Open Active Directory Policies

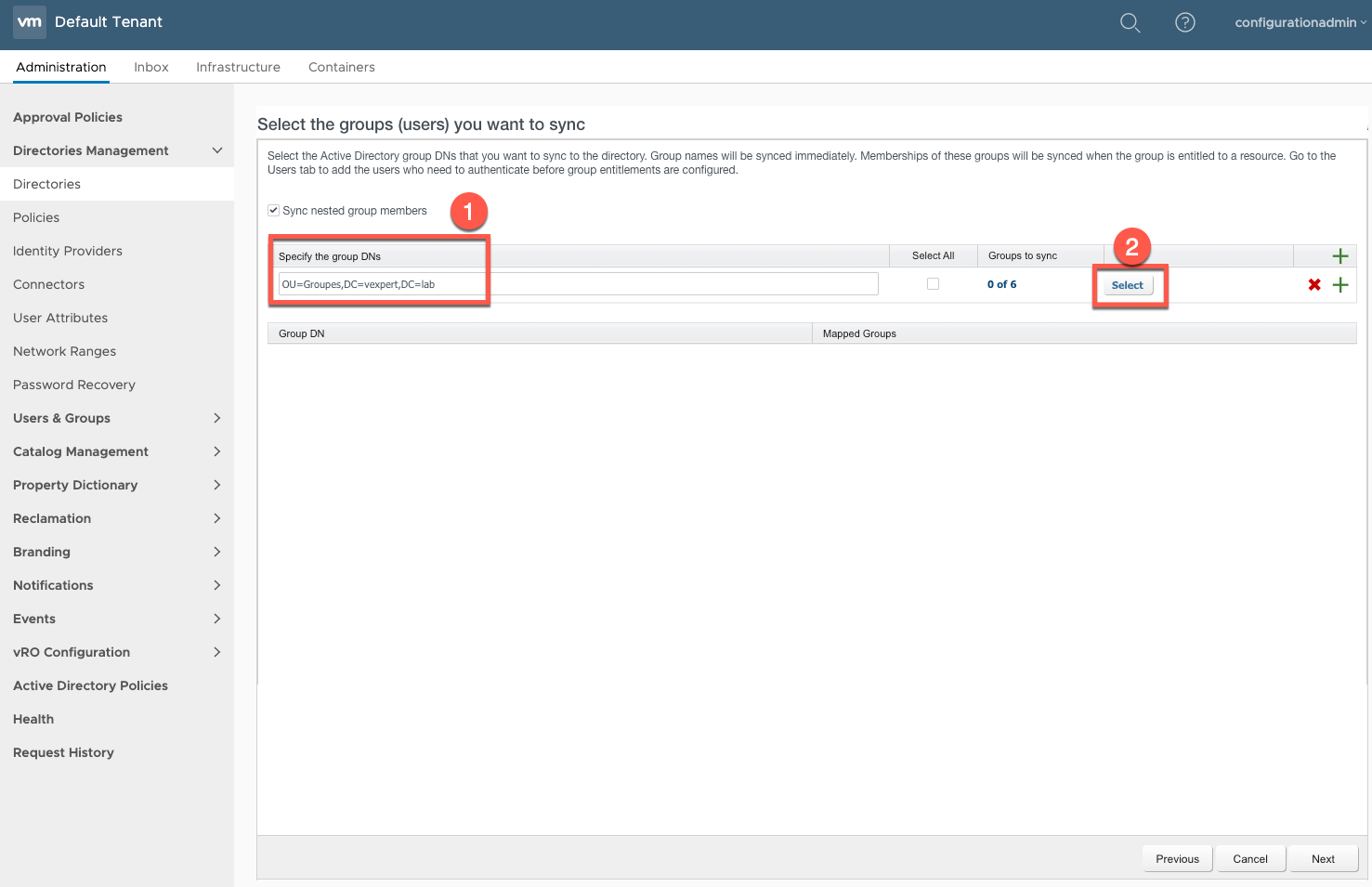pos(90,685)
